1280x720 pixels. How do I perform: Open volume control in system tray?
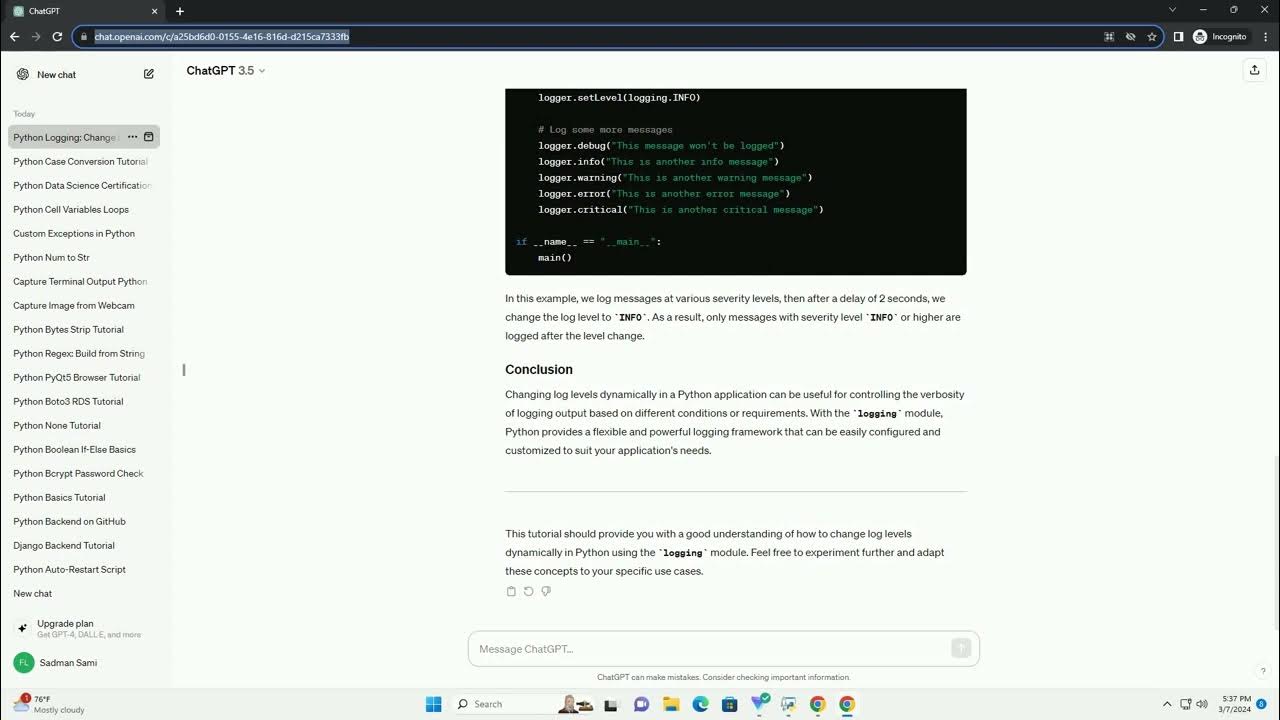pyautogui.click(x=1201, y=704)
